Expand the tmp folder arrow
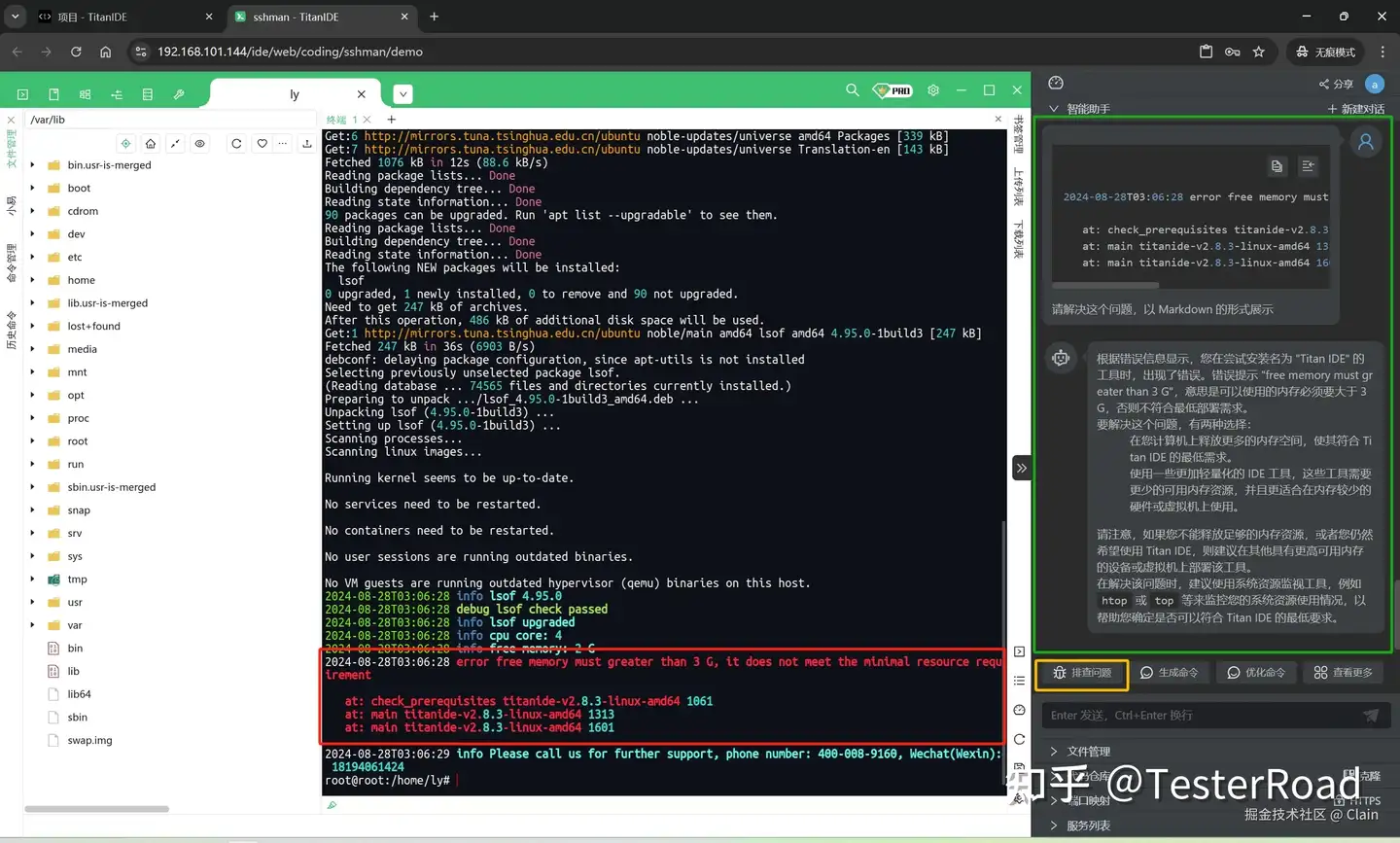Viewport: 1400px width, 843px height. point(32,580)
